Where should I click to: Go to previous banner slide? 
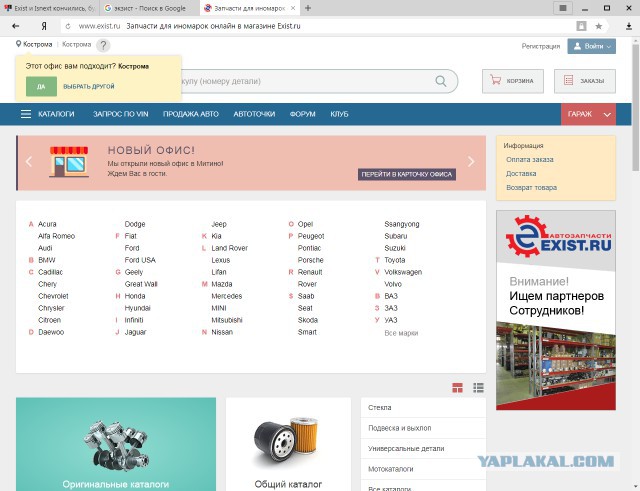click(29, 162)
